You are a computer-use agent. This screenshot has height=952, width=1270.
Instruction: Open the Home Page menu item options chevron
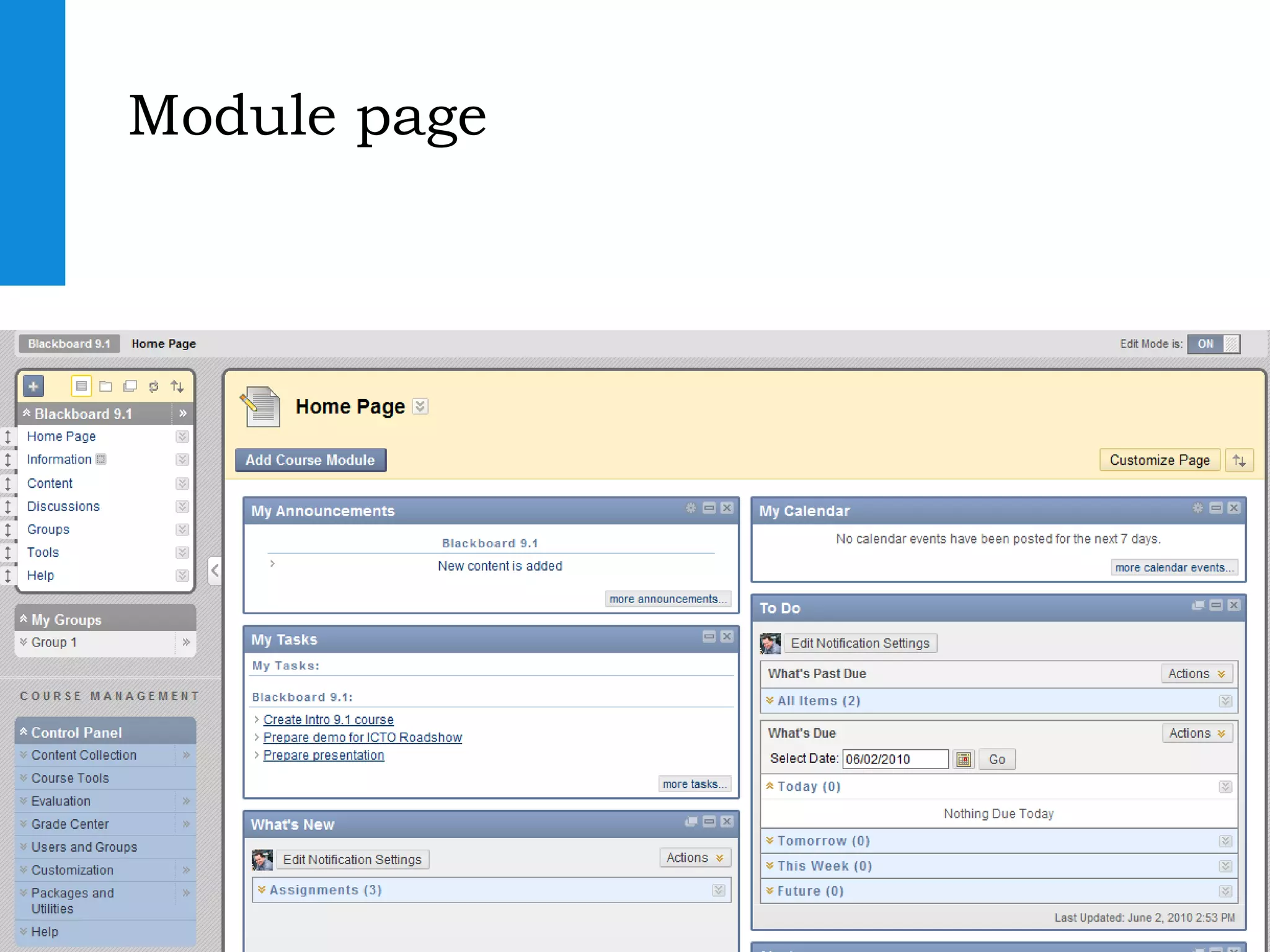click(182, 436)
